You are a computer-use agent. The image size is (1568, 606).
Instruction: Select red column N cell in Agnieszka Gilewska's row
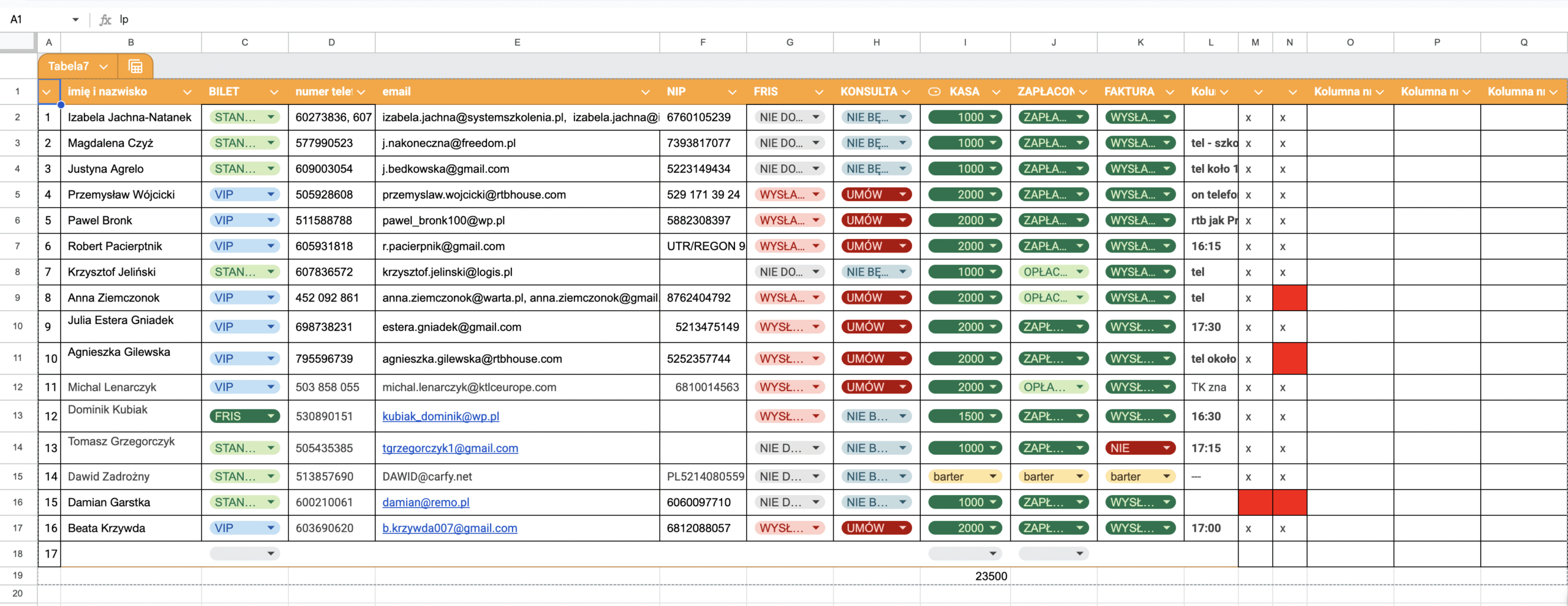(x=1289, y=358)
